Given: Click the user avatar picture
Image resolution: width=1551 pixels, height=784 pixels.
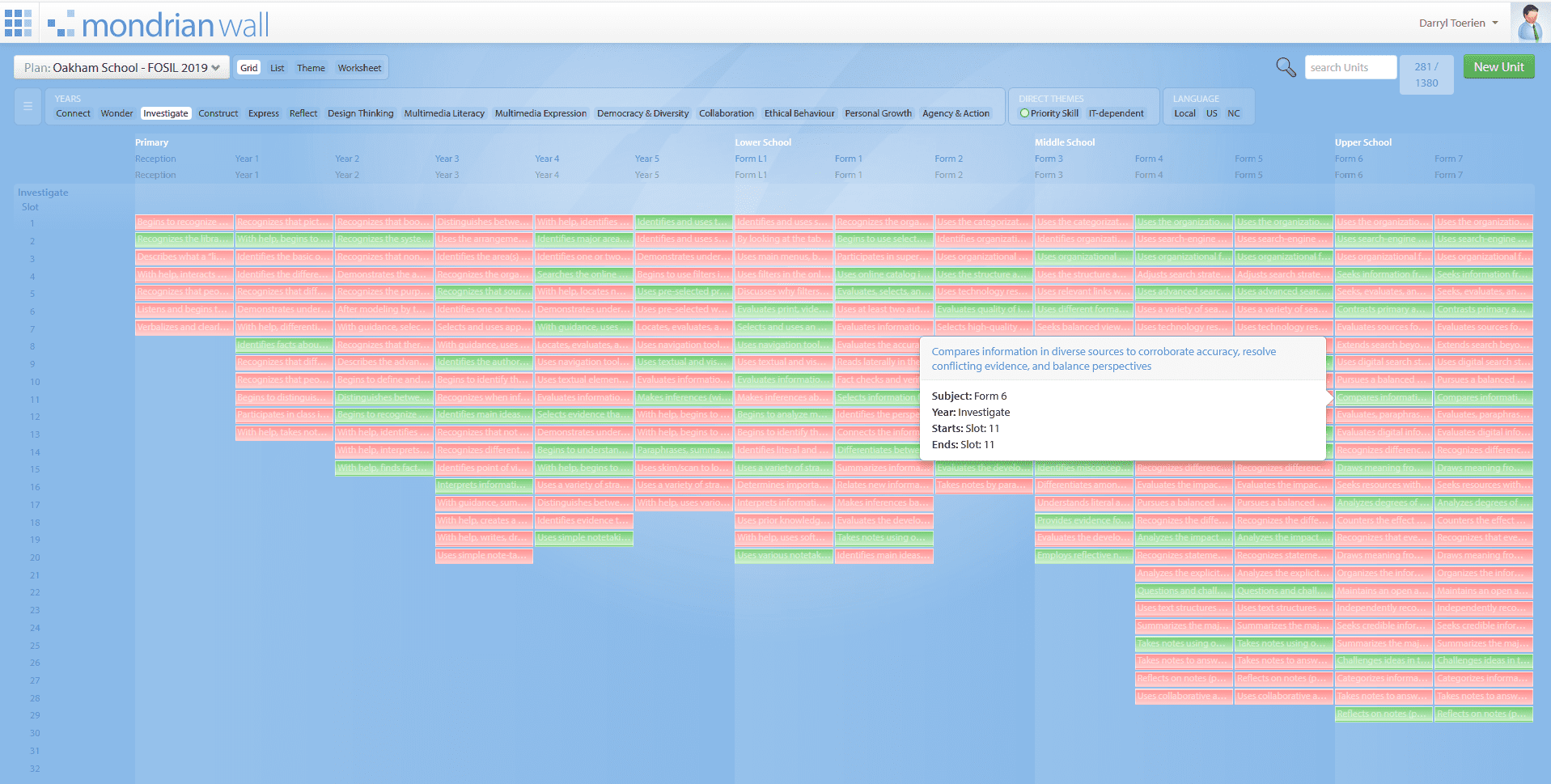Looking at the screenshot, I should (1529, 23).
